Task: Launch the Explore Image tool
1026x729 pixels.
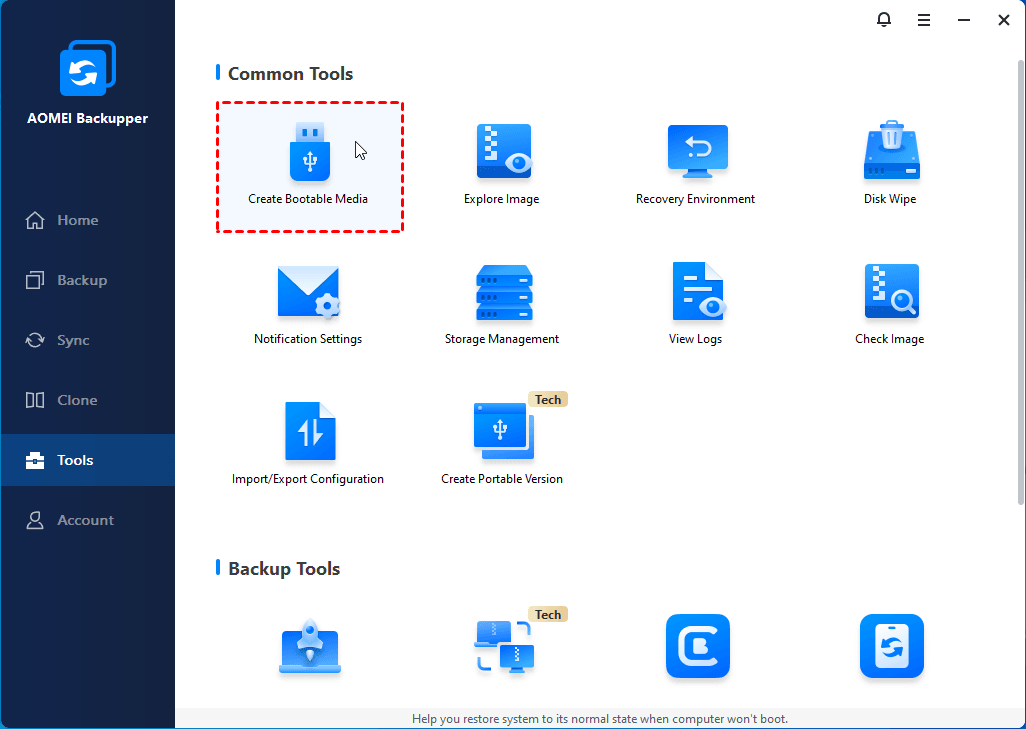Action: tap(502, 153)
